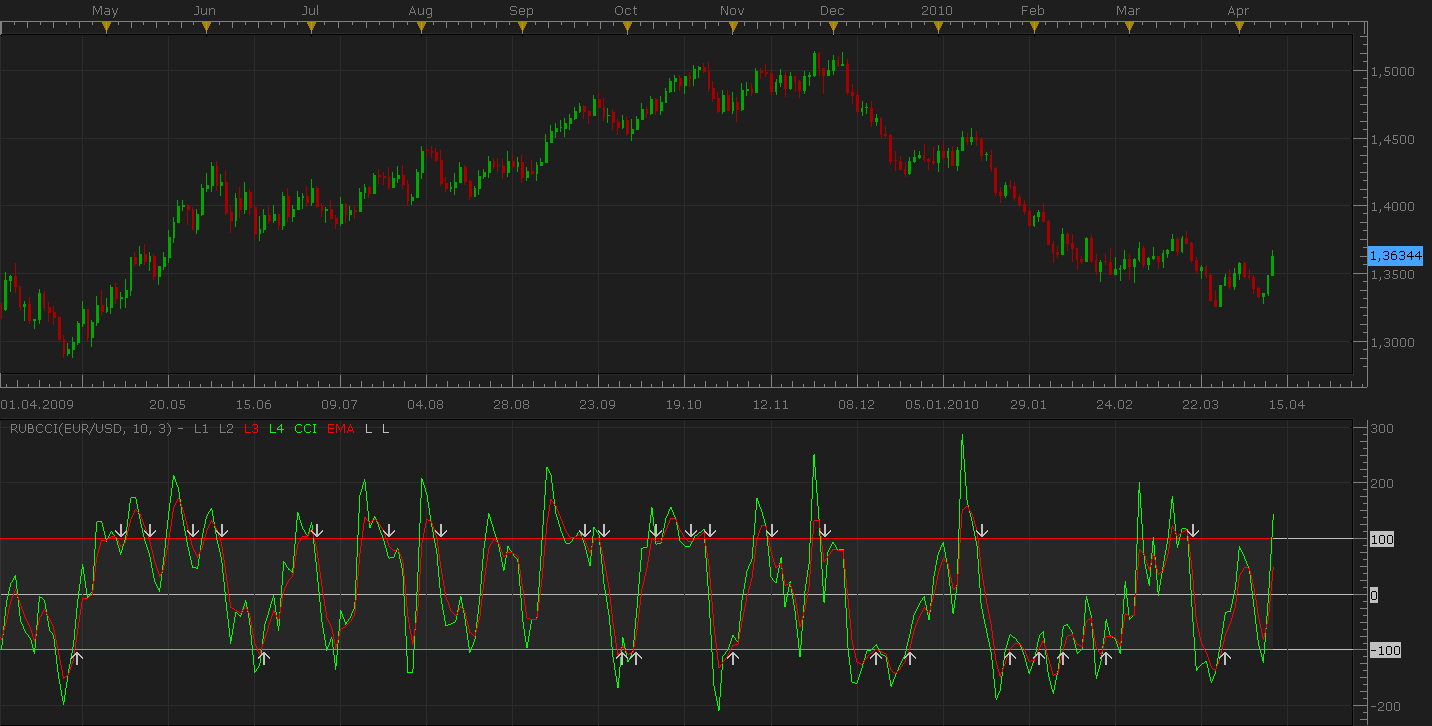
Task: Click the 0 level label on indicator axis
Action: [x=1373, y=595]
